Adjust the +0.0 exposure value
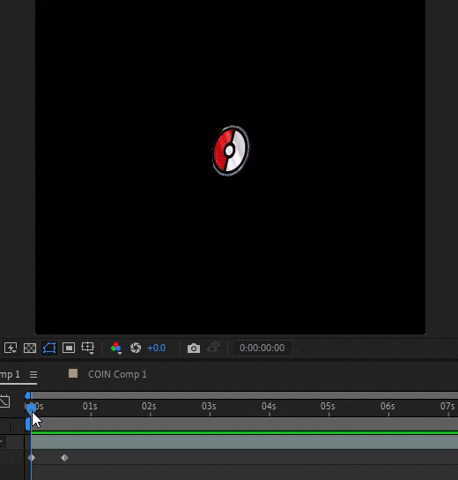 156,348
